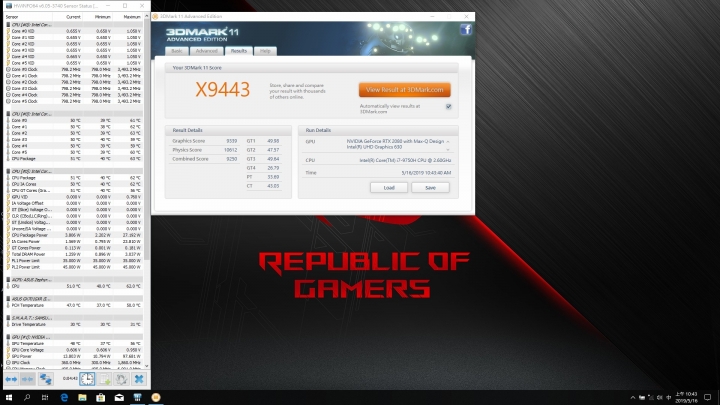Click the HWiNFO sensor list vertical scrollbar thumb
Screen dimensions: 720x405
(x=147, y=140)
